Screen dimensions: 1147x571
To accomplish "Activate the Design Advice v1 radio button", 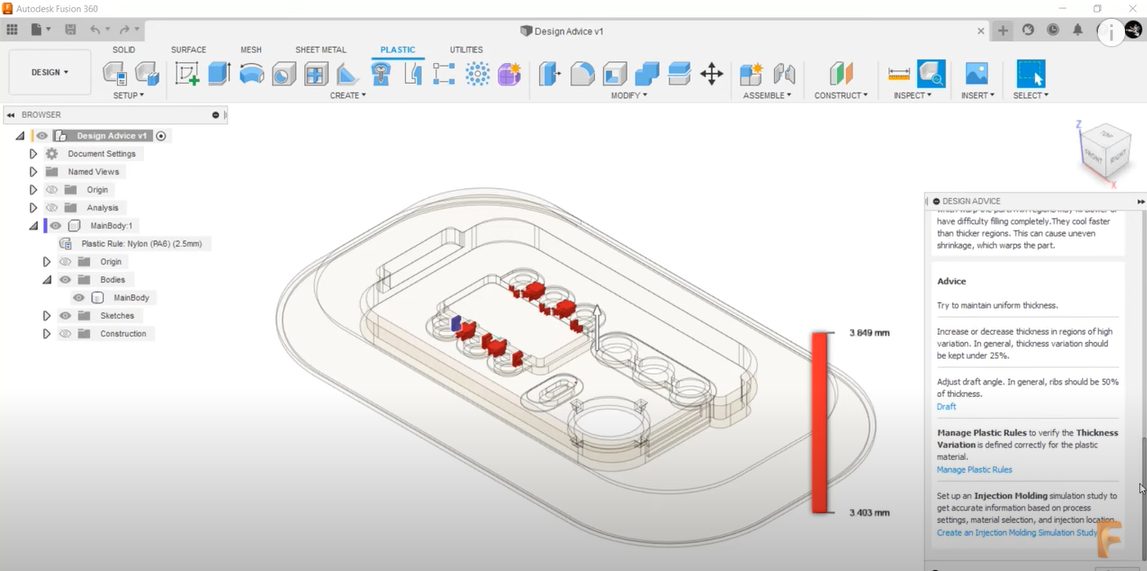I will pos(162,136).
